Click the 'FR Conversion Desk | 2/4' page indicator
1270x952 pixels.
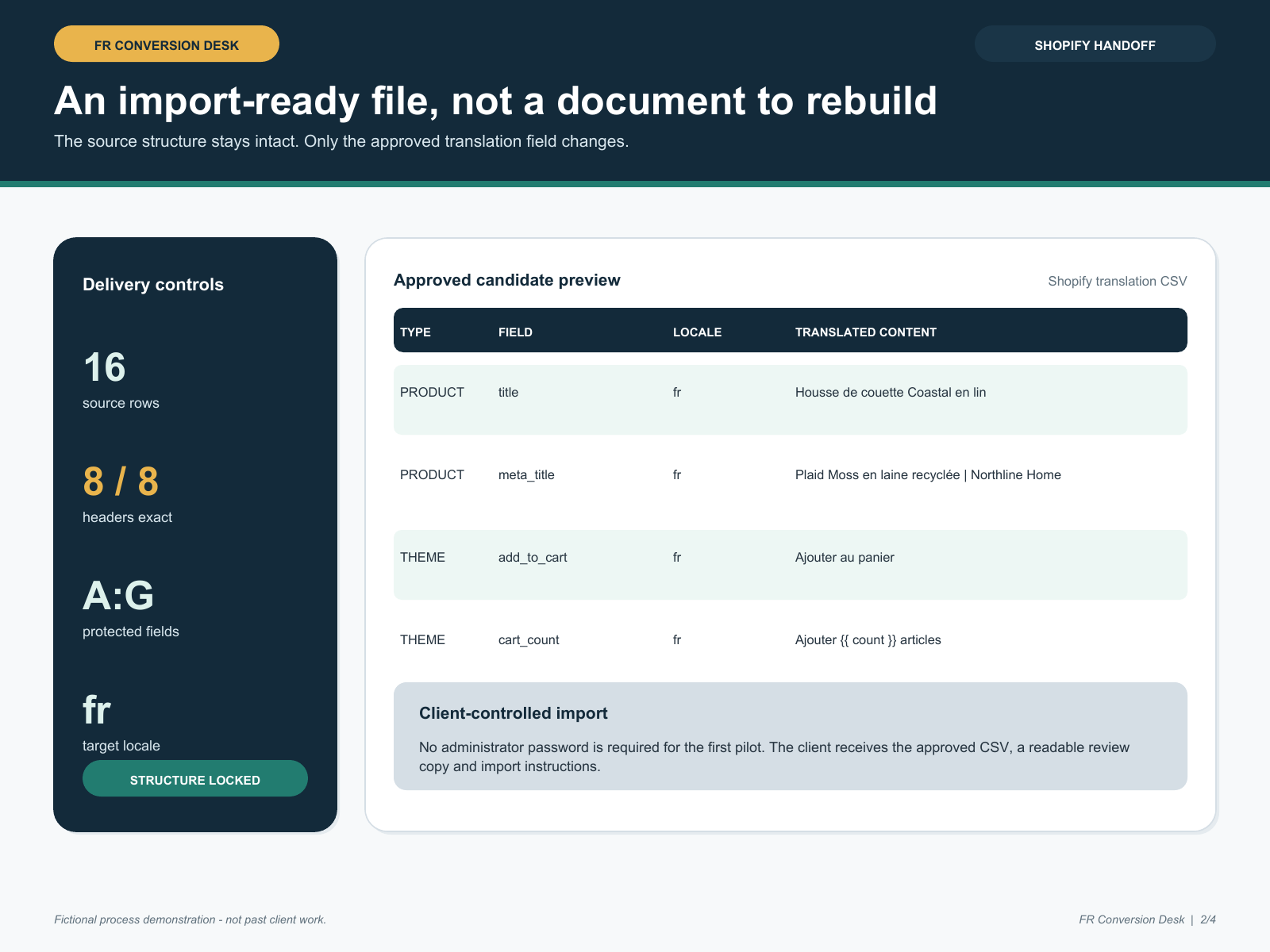click(1148, 919)
